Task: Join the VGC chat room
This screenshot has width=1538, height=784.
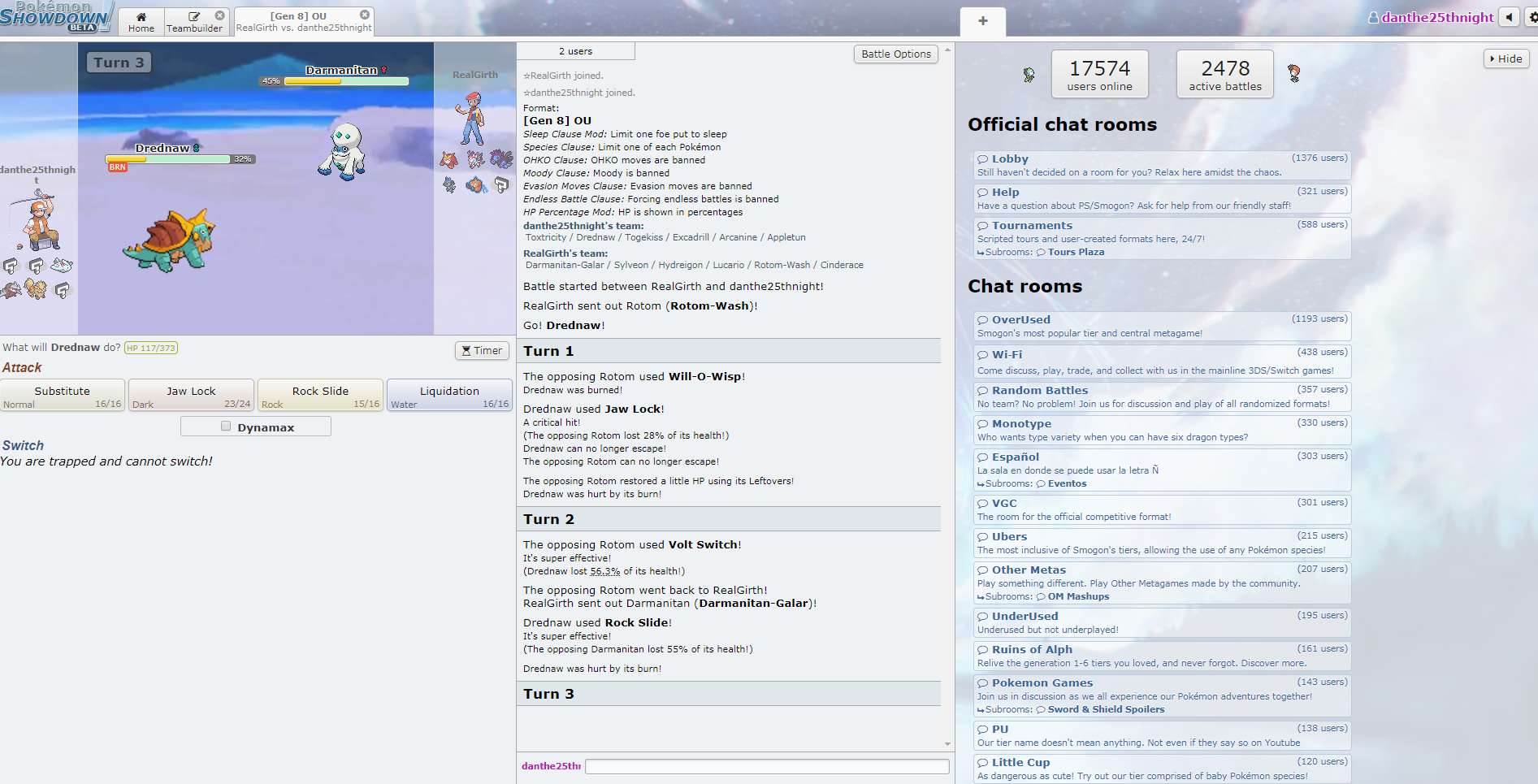Action: click(1162, 509)
